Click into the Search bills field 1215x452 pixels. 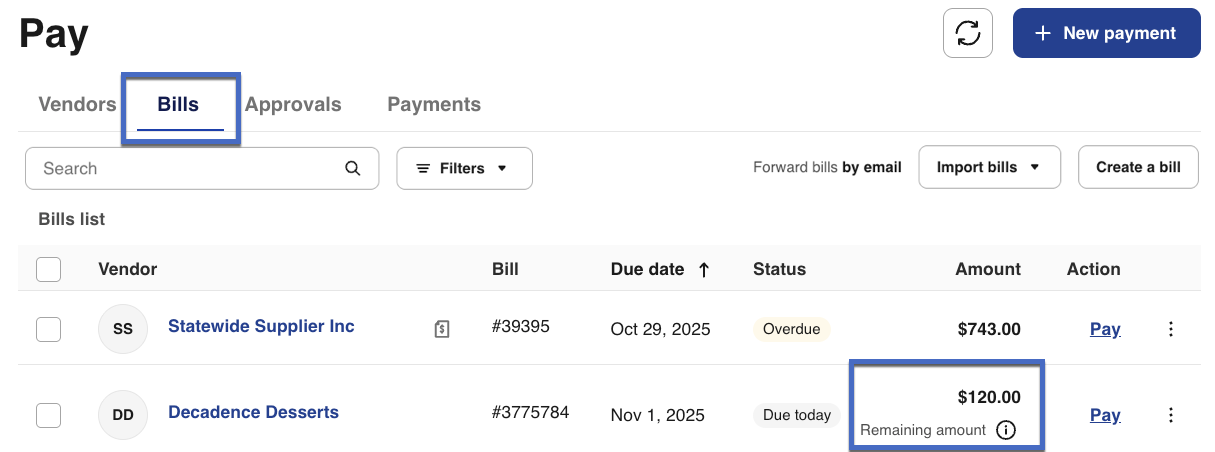coord(185,168)
